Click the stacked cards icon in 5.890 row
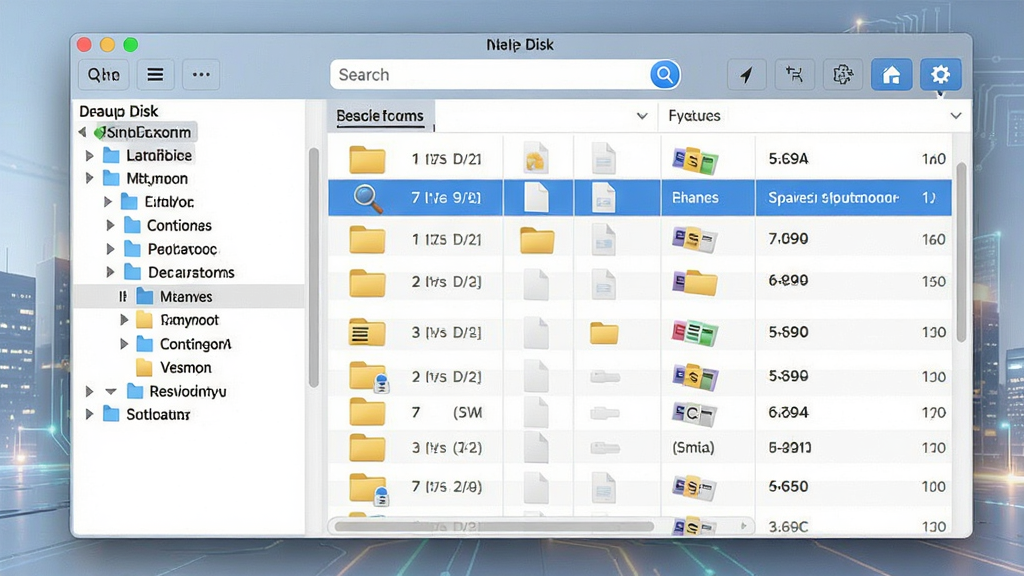1024x576 pixels. (x=695, y=377)
